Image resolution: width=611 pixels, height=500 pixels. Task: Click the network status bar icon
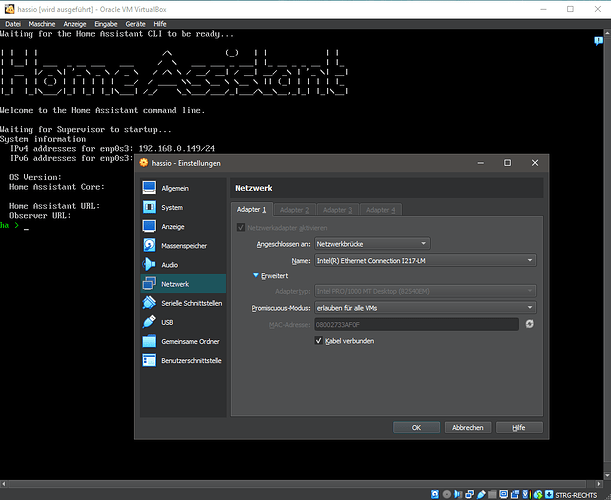[470, 495]
